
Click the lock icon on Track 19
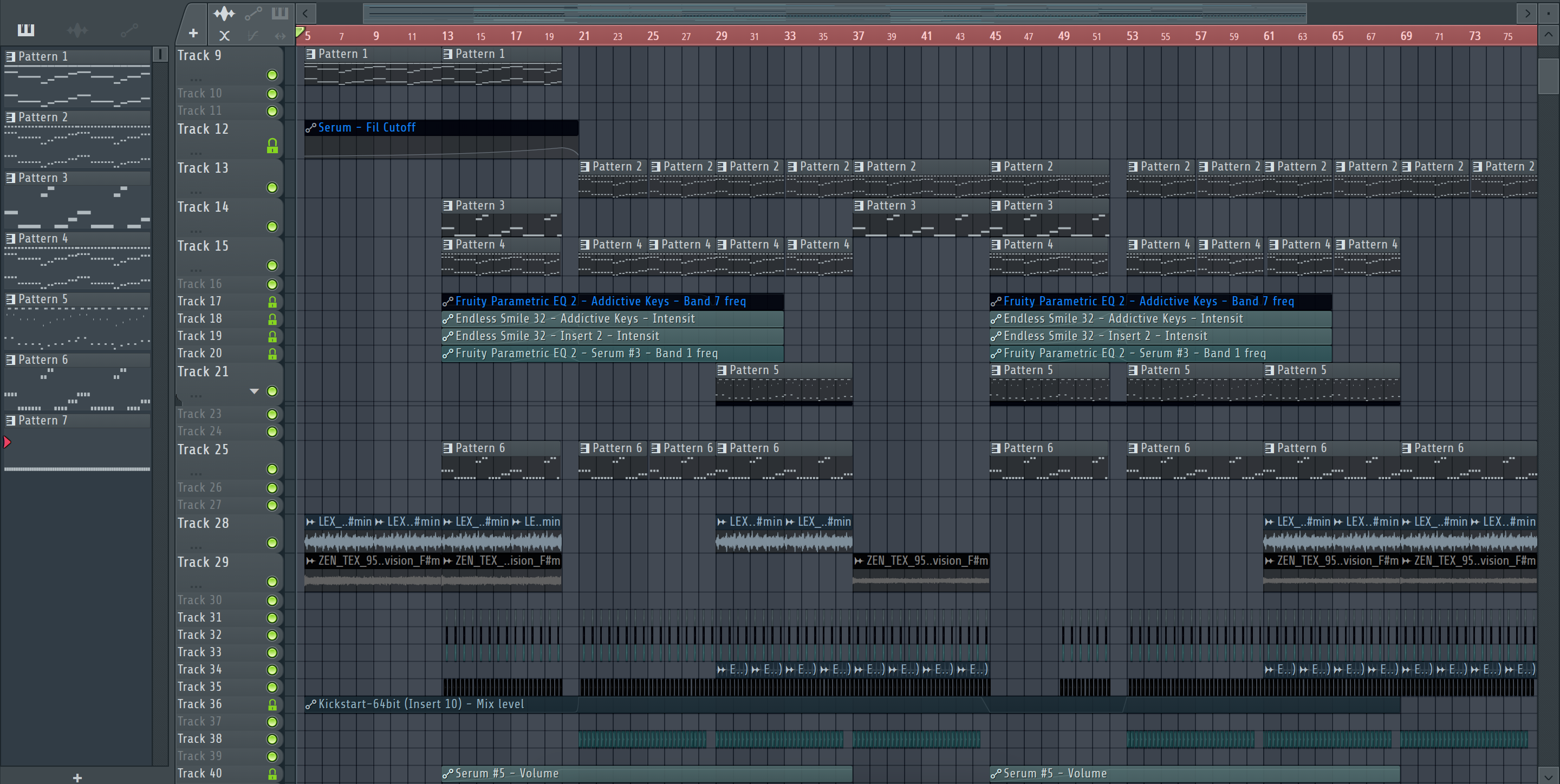[272, 337]
